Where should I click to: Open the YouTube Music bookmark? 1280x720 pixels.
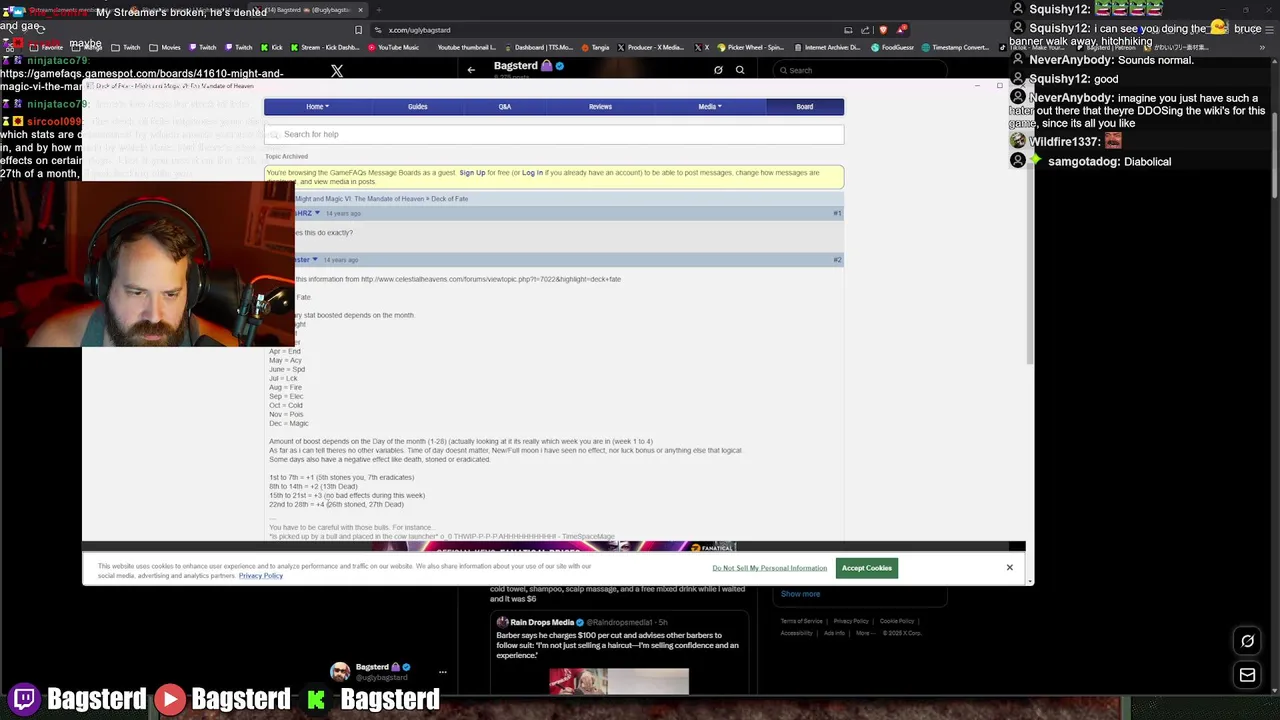394,47
